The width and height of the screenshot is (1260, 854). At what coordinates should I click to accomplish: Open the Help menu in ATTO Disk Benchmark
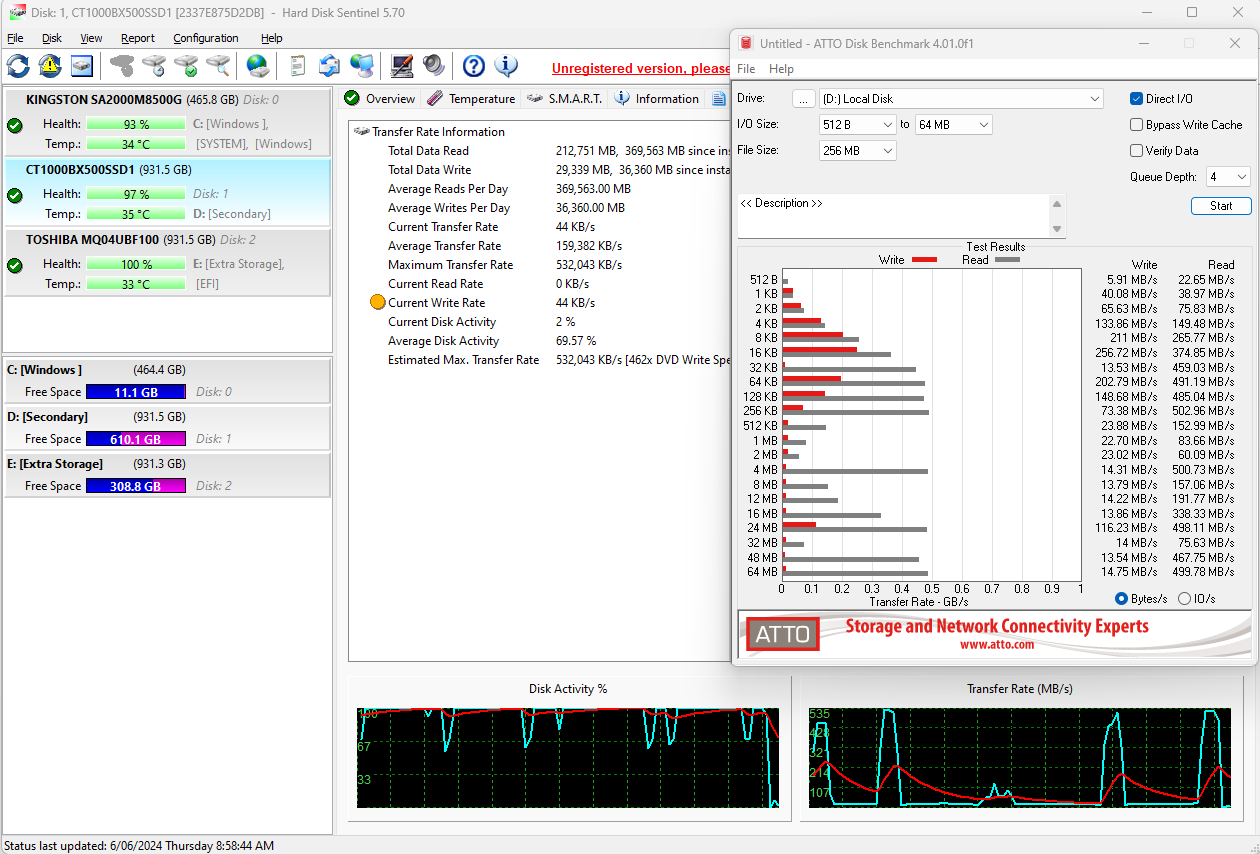click(x=781, y=69)
